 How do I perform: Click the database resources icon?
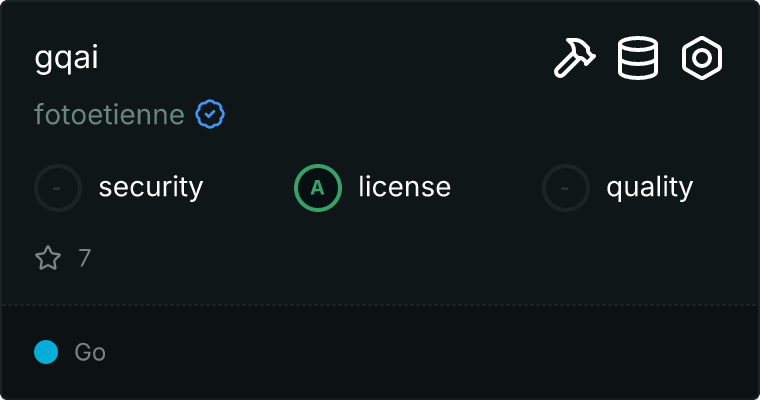(638, 57)
